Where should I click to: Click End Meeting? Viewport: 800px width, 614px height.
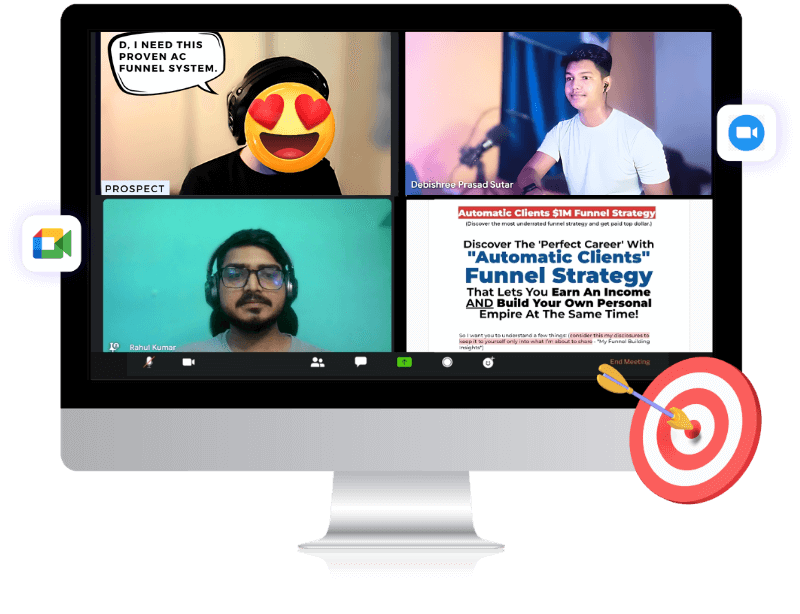630,362
